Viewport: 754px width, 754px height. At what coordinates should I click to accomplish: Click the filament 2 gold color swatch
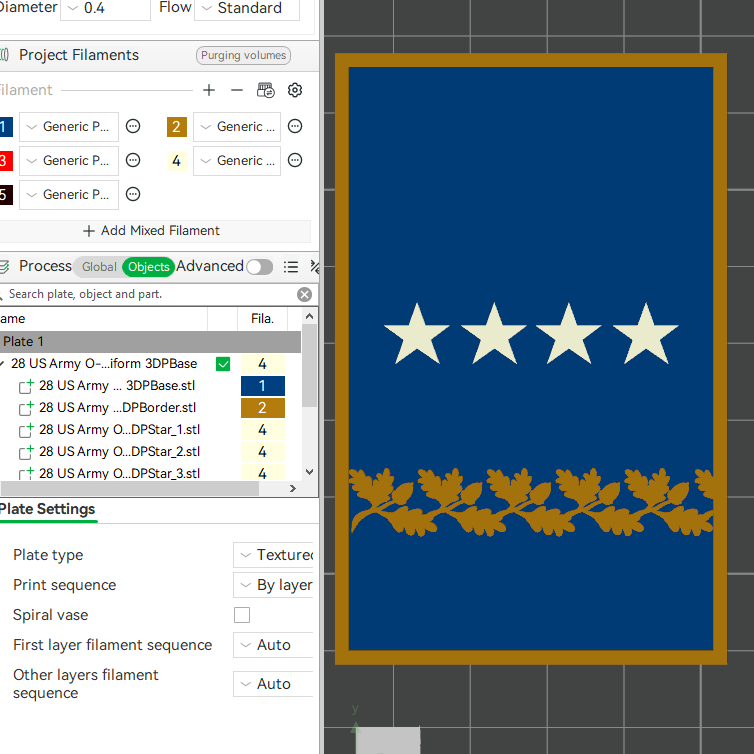pos(176,127)
